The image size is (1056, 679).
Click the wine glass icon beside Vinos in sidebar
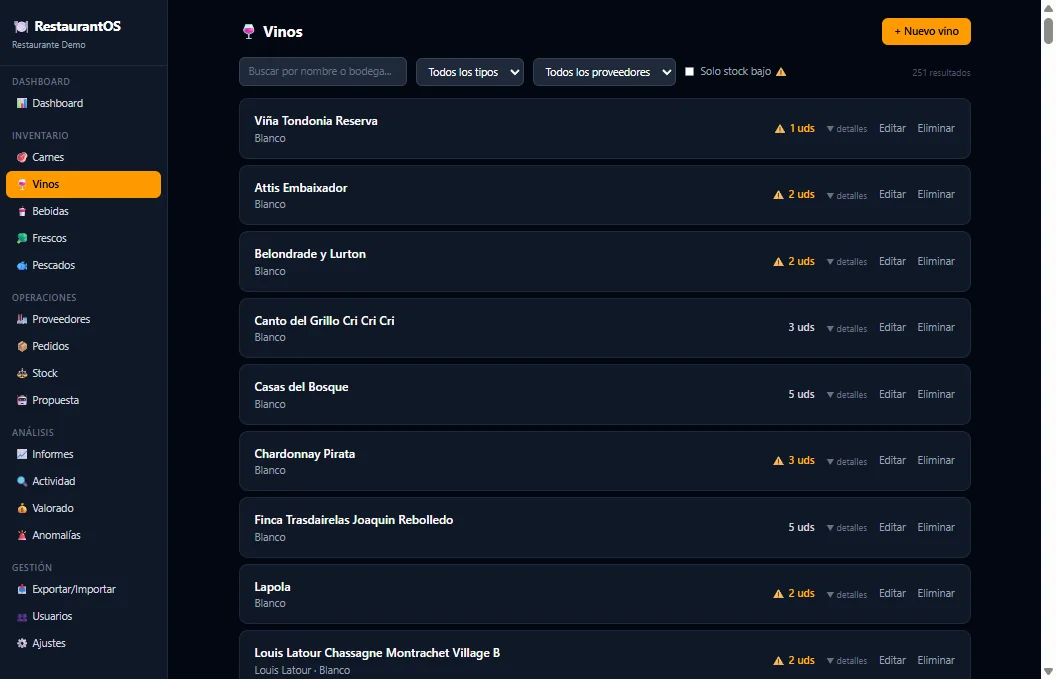point(22,184)
